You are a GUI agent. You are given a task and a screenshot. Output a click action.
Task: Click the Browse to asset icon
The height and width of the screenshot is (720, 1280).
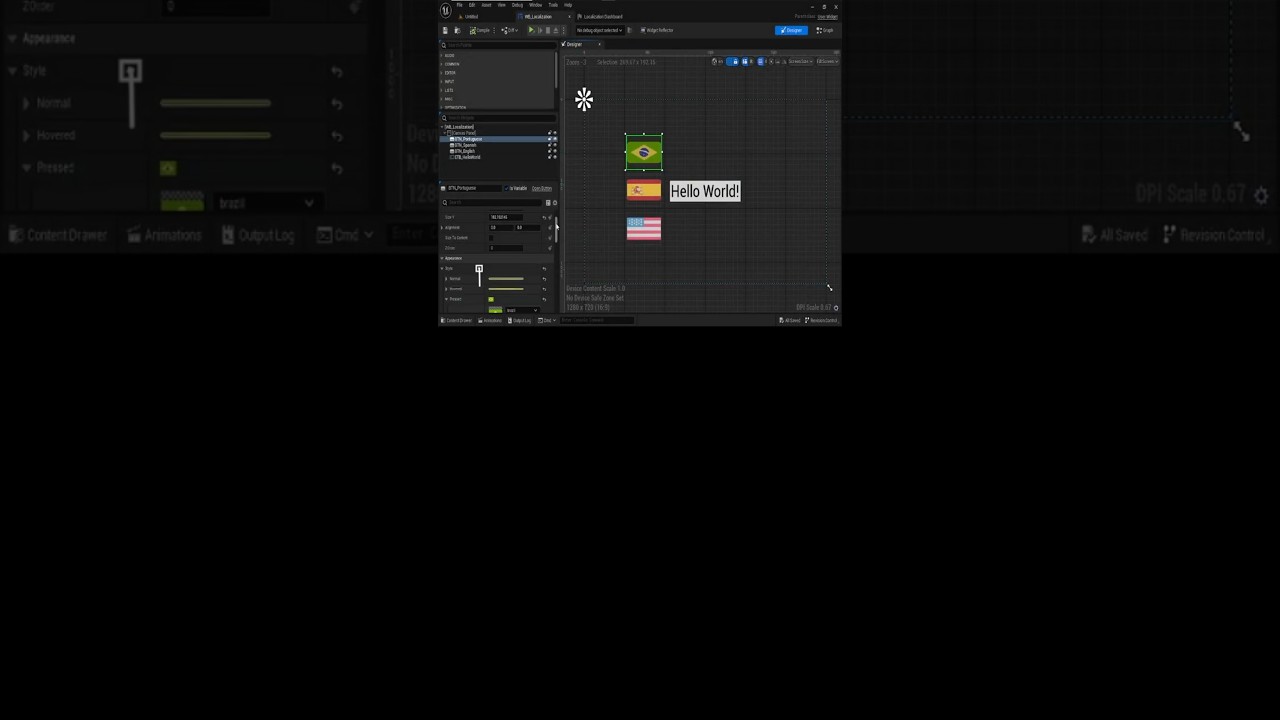click(457, 30)
